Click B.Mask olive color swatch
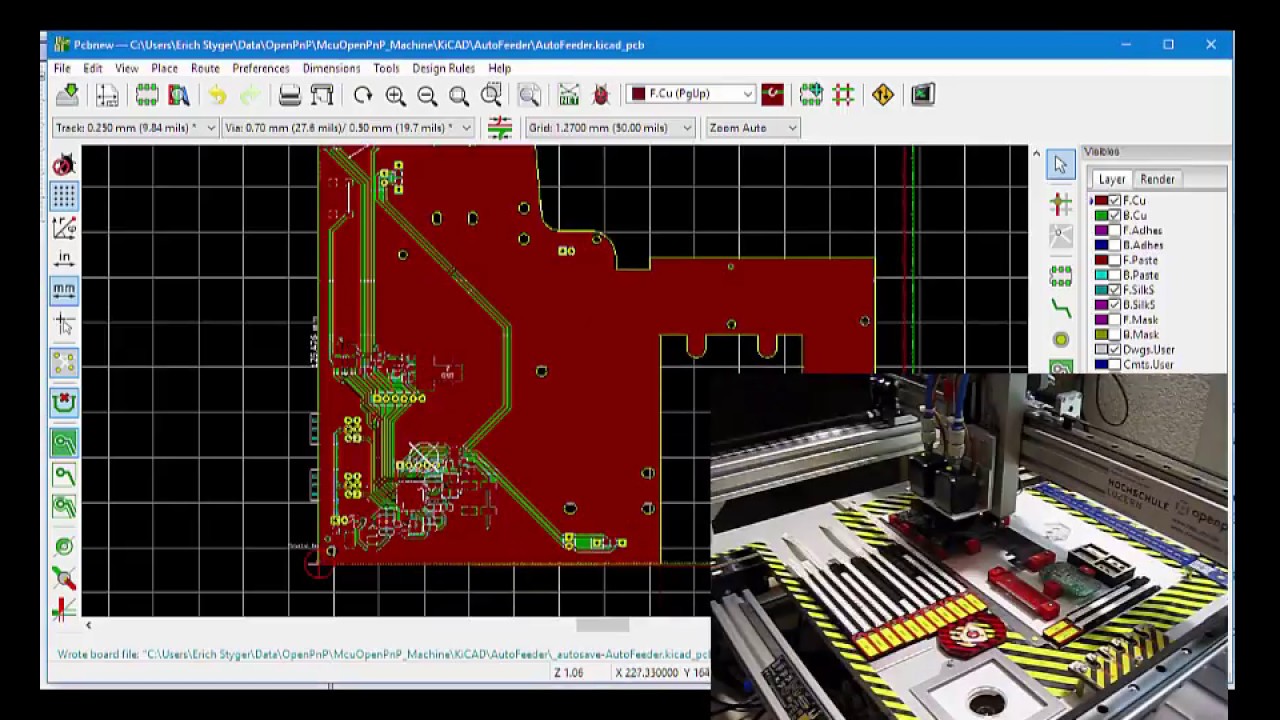This screenshot has width=1280, height=720. coord(1101,335)
